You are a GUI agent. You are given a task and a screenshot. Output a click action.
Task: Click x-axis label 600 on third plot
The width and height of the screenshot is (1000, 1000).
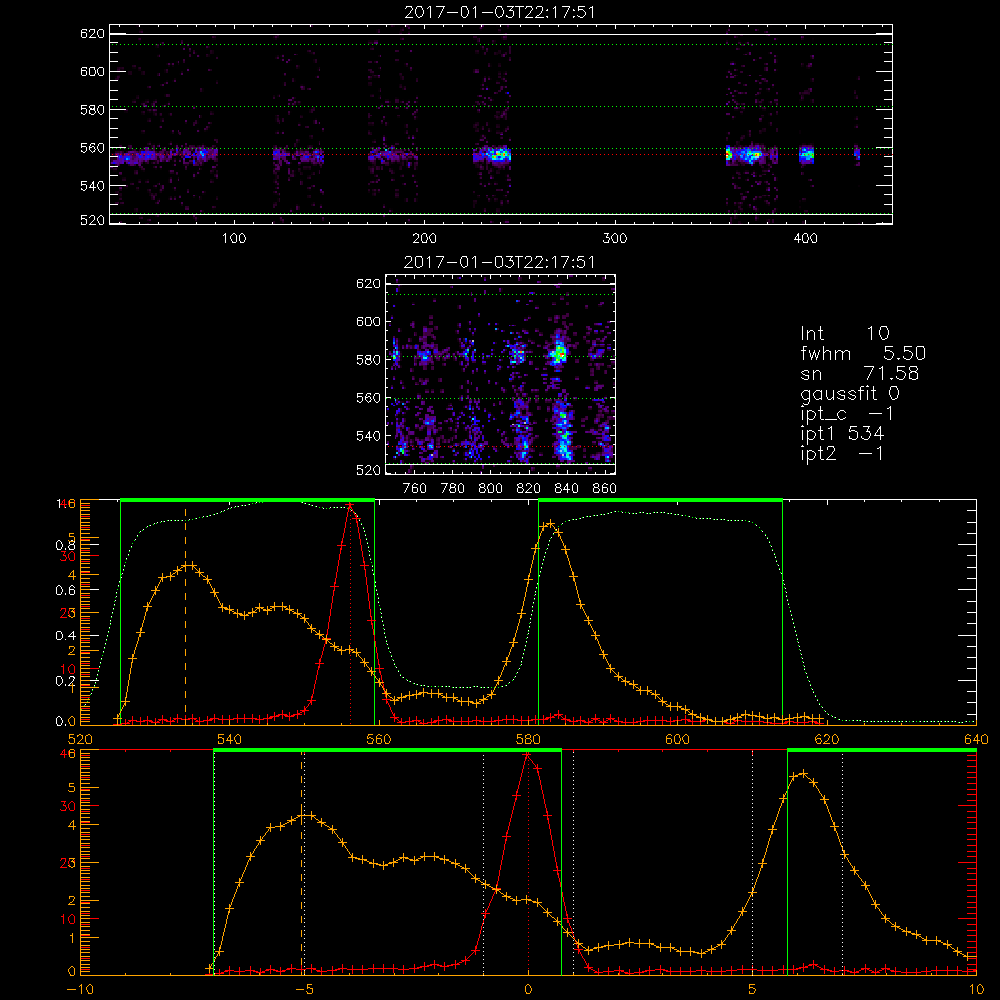coord(677,739)
